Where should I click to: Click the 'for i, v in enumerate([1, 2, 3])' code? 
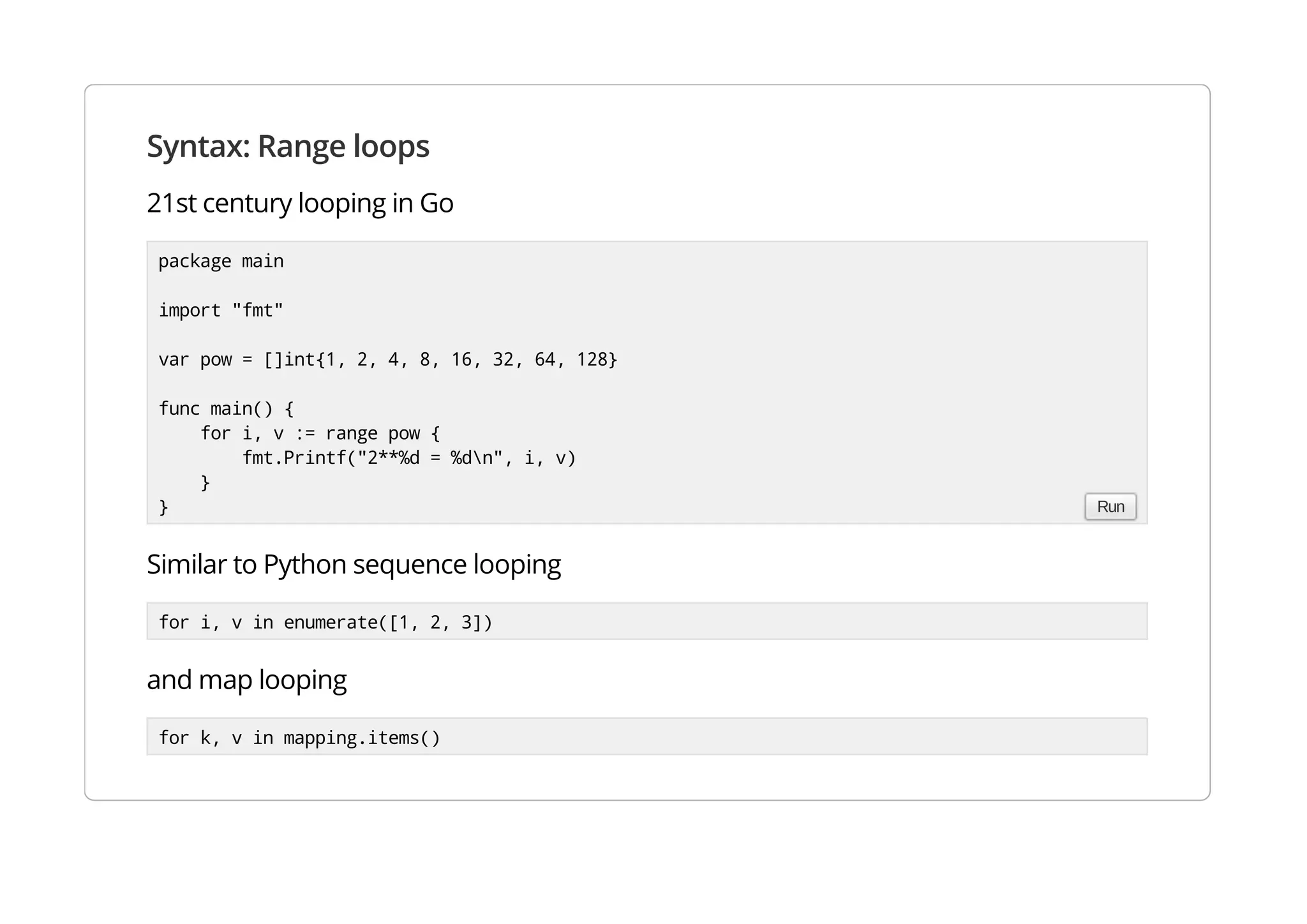click(x=325, y=622)
